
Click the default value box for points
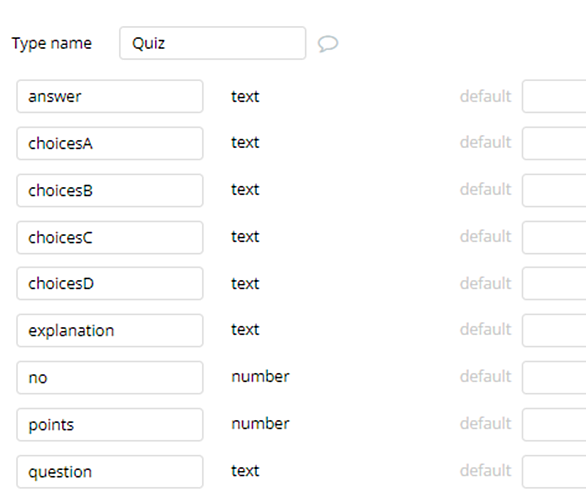click(554, 425)
